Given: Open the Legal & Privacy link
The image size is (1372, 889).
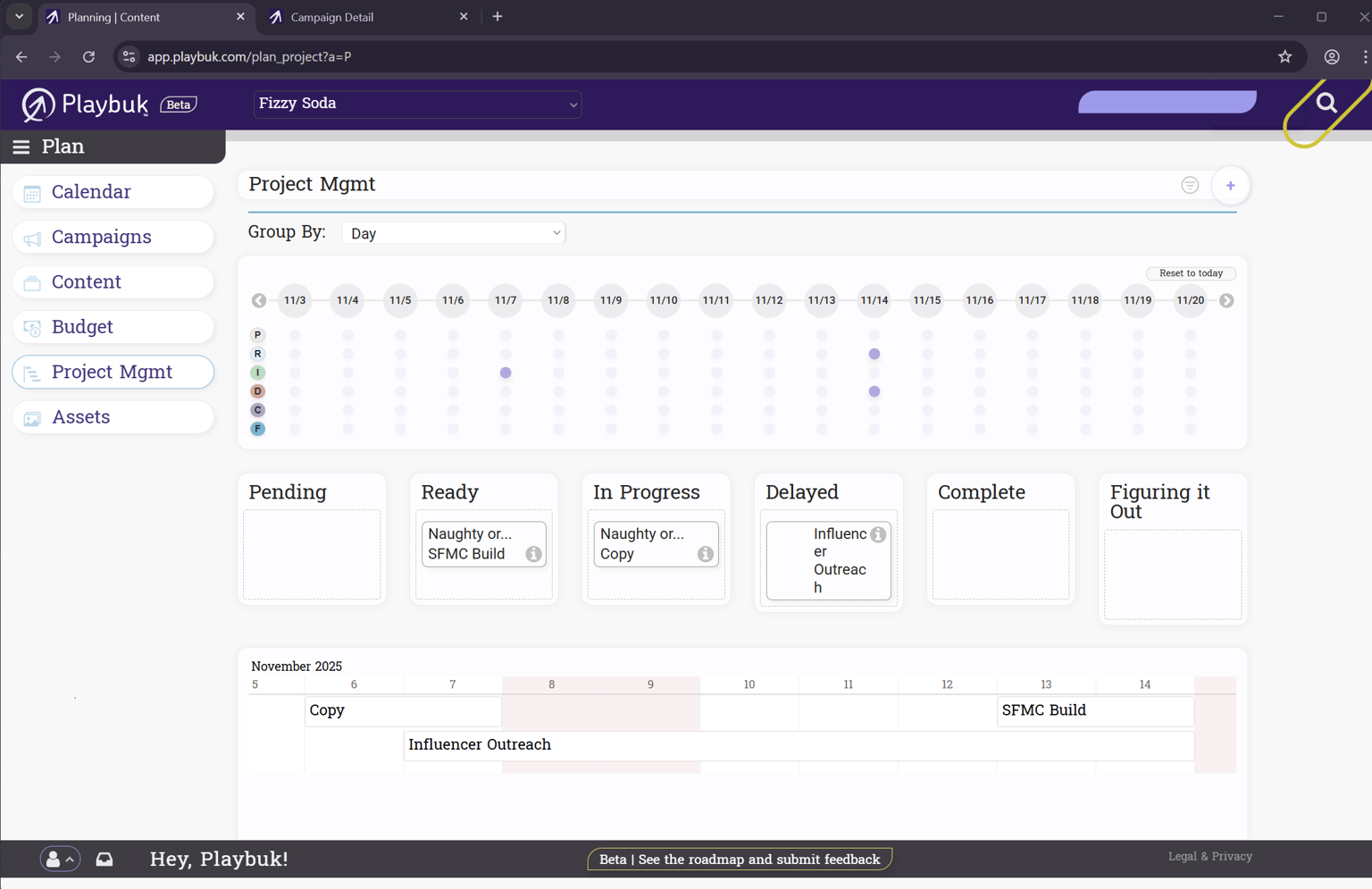Looking at the screenshot, I should pos(1209,856).
